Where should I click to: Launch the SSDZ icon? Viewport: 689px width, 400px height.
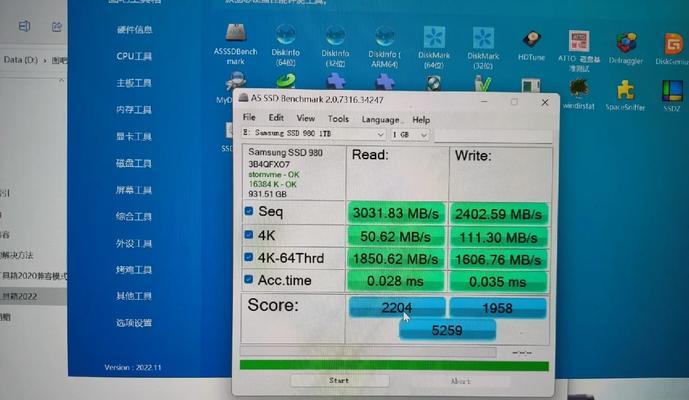click(x=672, y=91)
